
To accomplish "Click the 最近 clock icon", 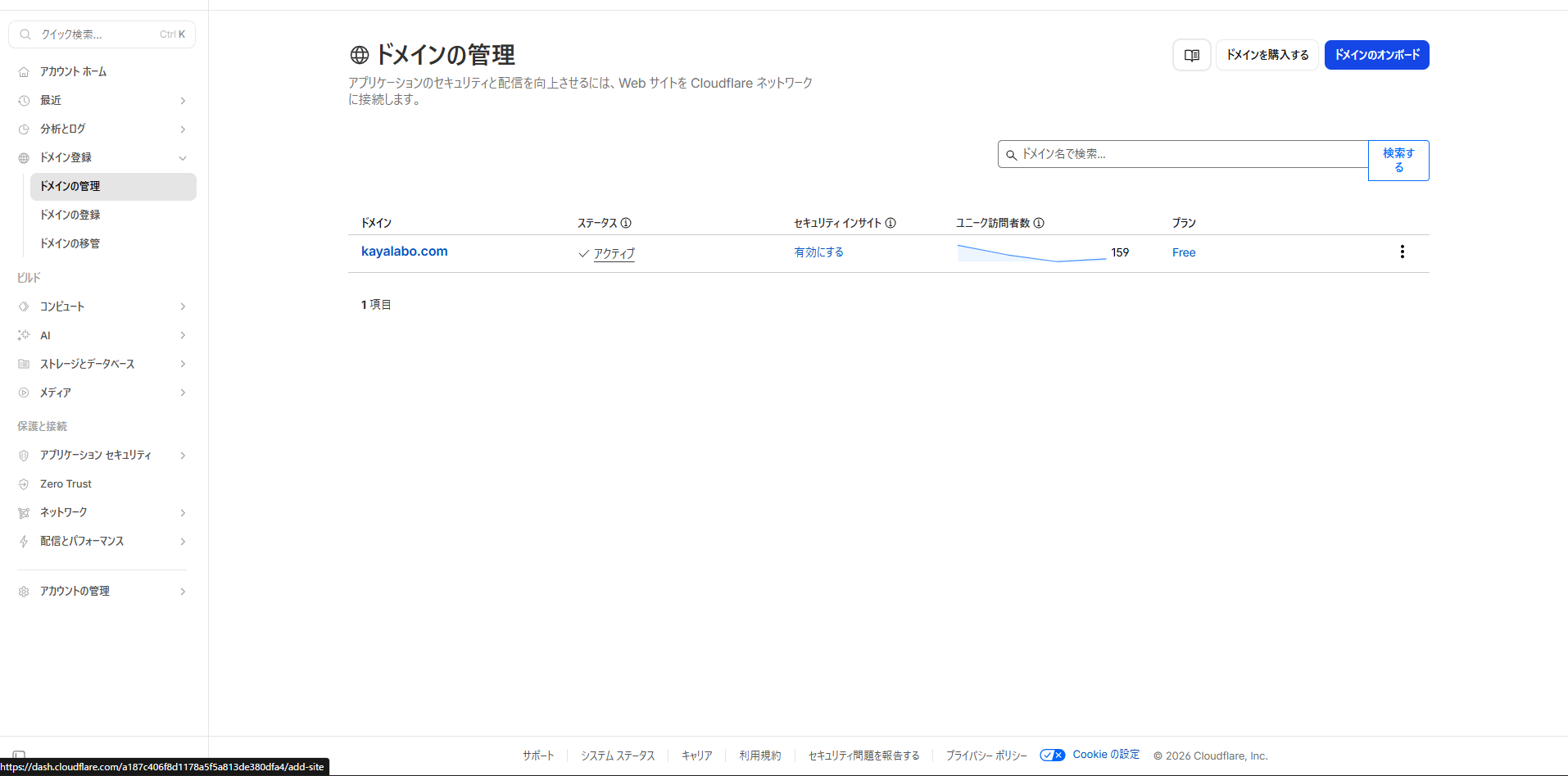I will [24, 101].
